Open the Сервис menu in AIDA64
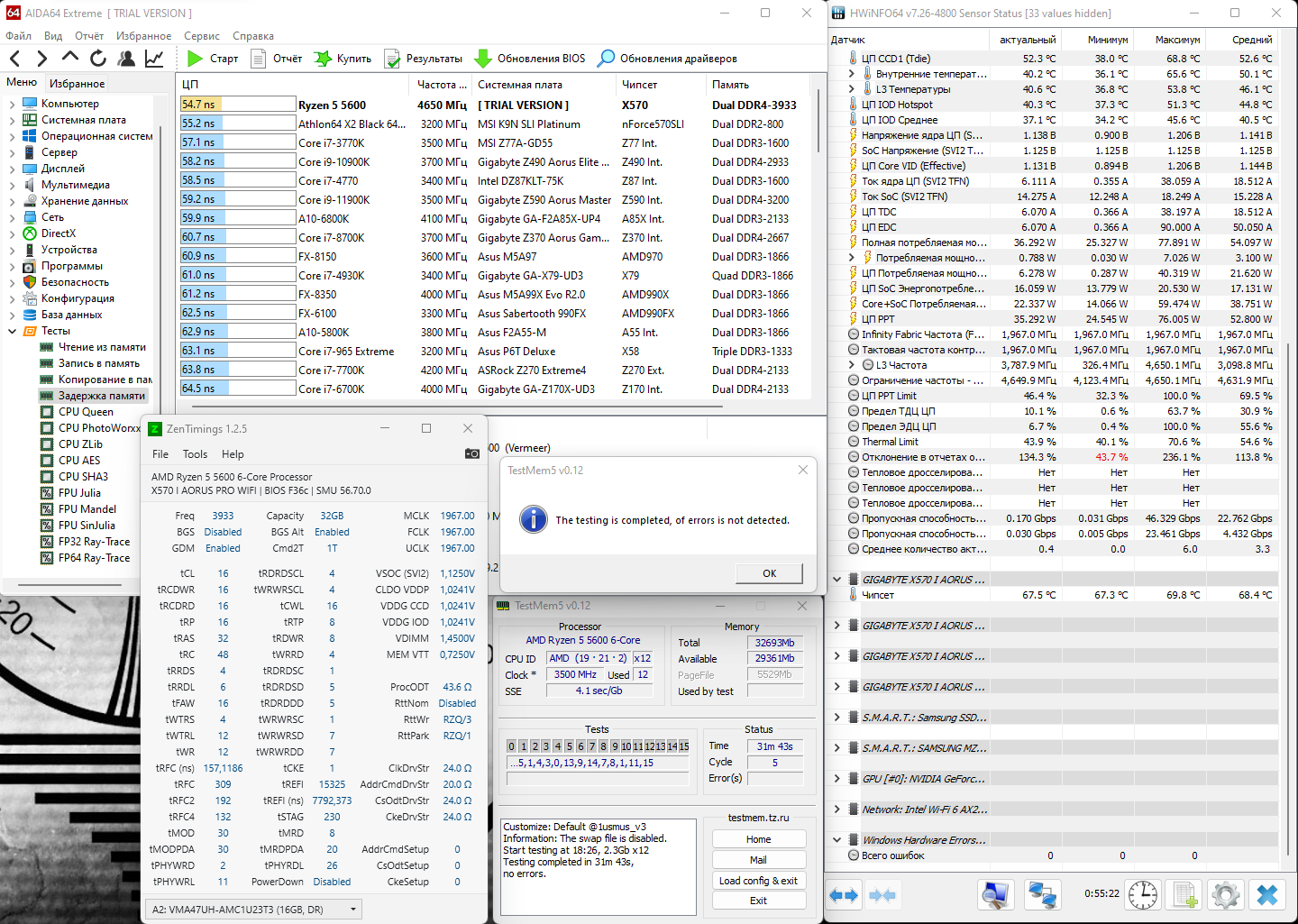The width and height of the screenshot is (1298, 924). [202, 36]
